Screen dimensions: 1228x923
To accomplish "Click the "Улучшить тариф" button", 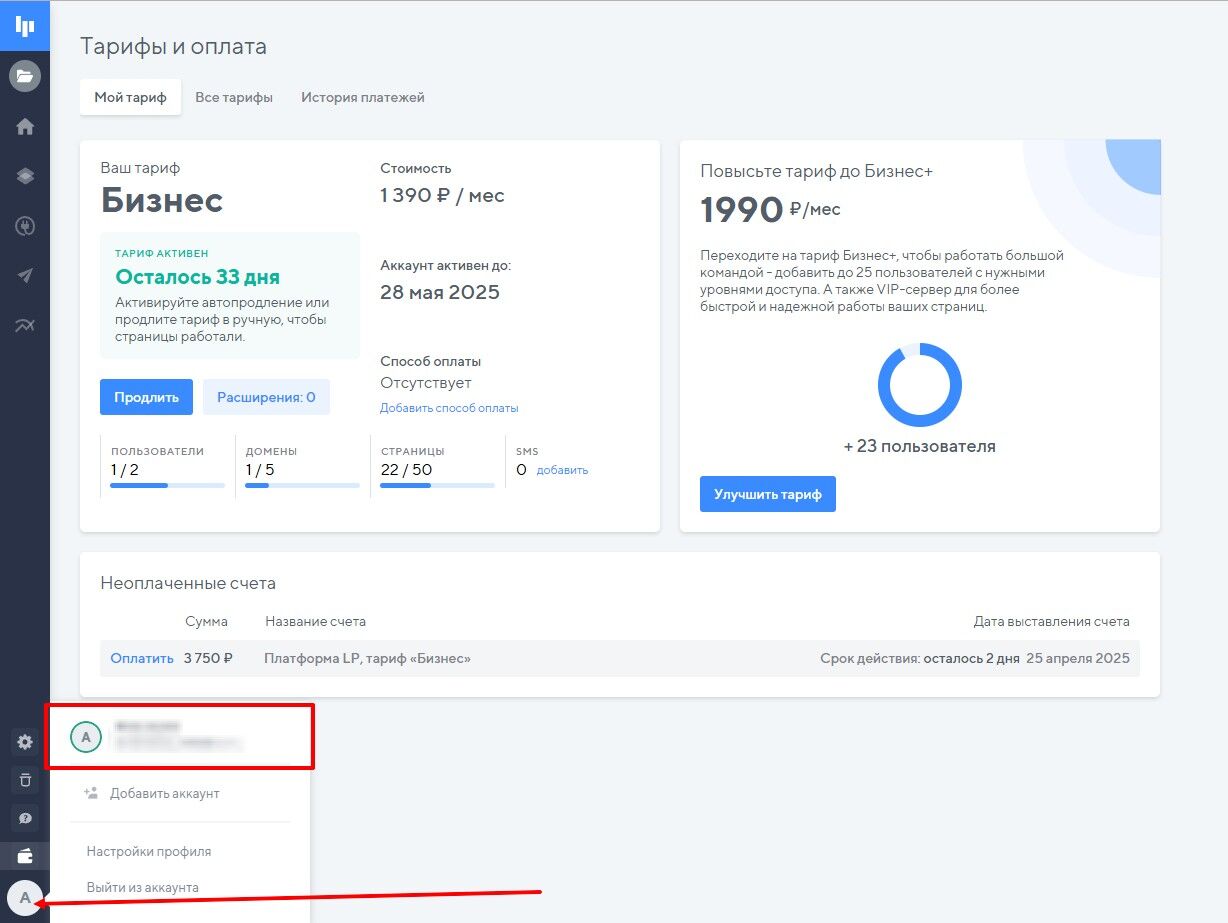I will point(767,494).
